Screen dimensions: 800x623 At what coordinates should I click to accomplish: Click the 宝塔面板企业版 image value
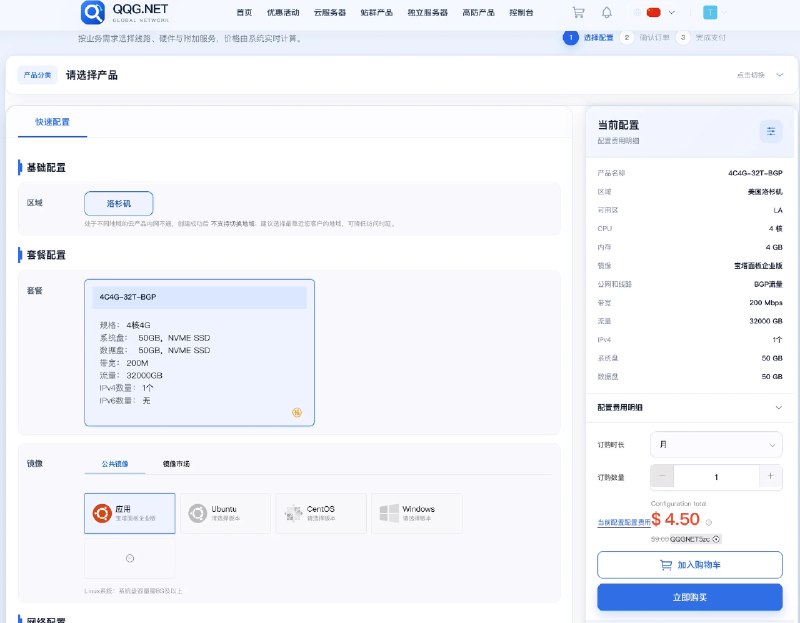point(758,266)
